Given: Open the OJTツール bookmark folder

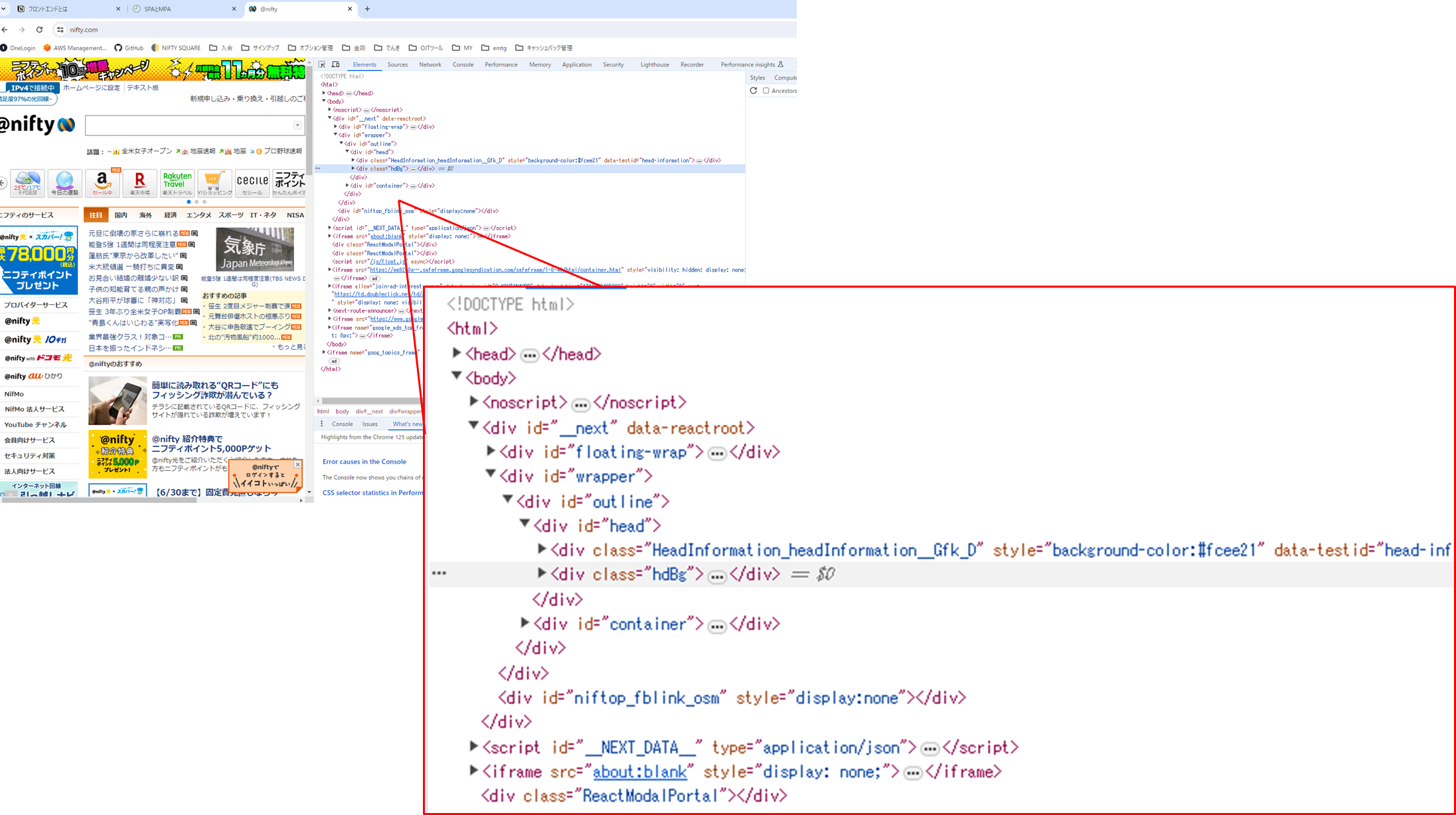Looking at the screenshot, I should coord(426,48).
